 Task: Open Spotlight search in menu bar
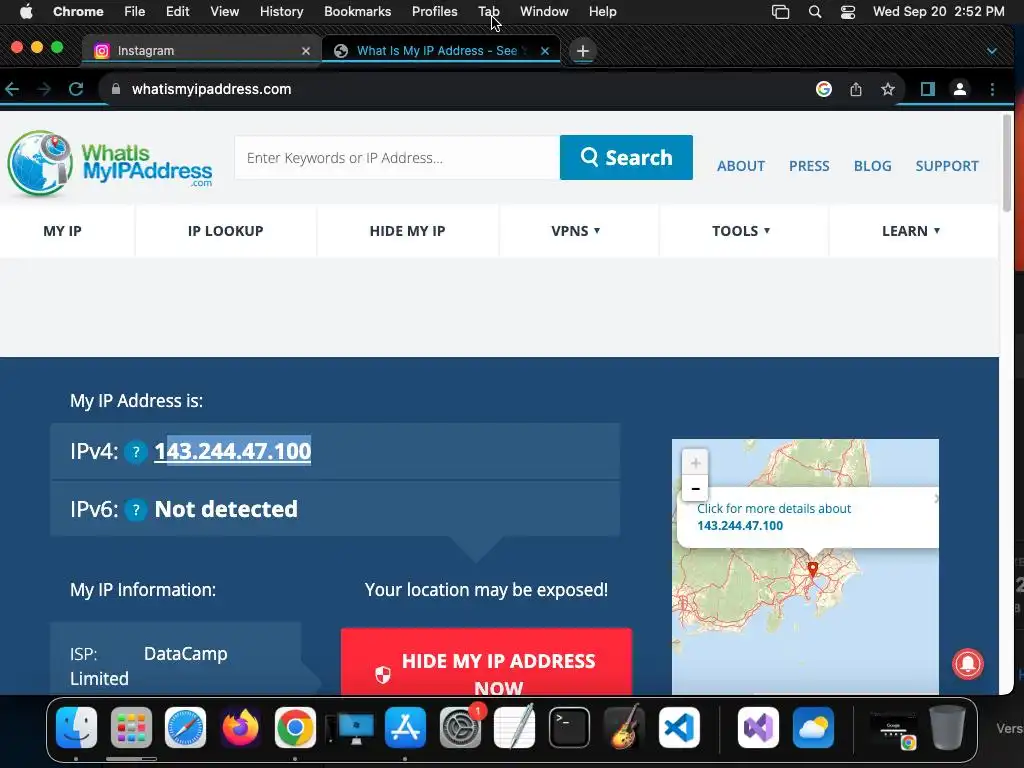(x=814, y=12)
